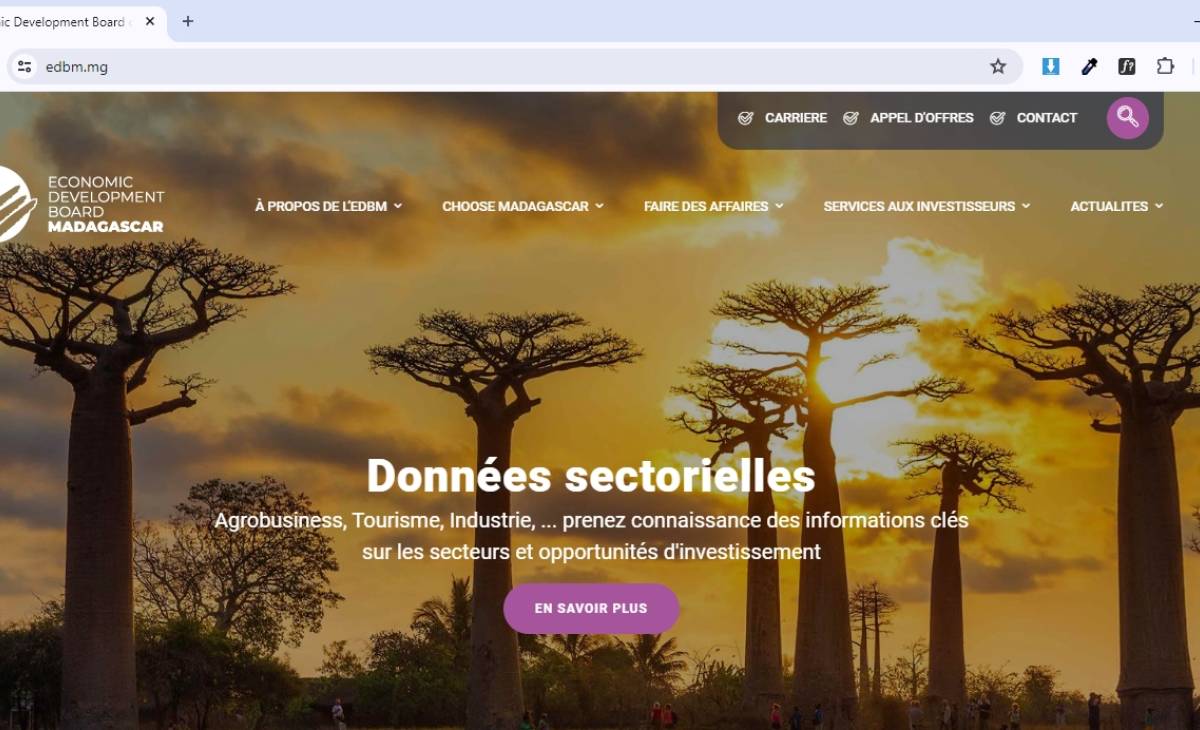
Task: Open the ACTUALITES menu
Action: coord(1117,206)
